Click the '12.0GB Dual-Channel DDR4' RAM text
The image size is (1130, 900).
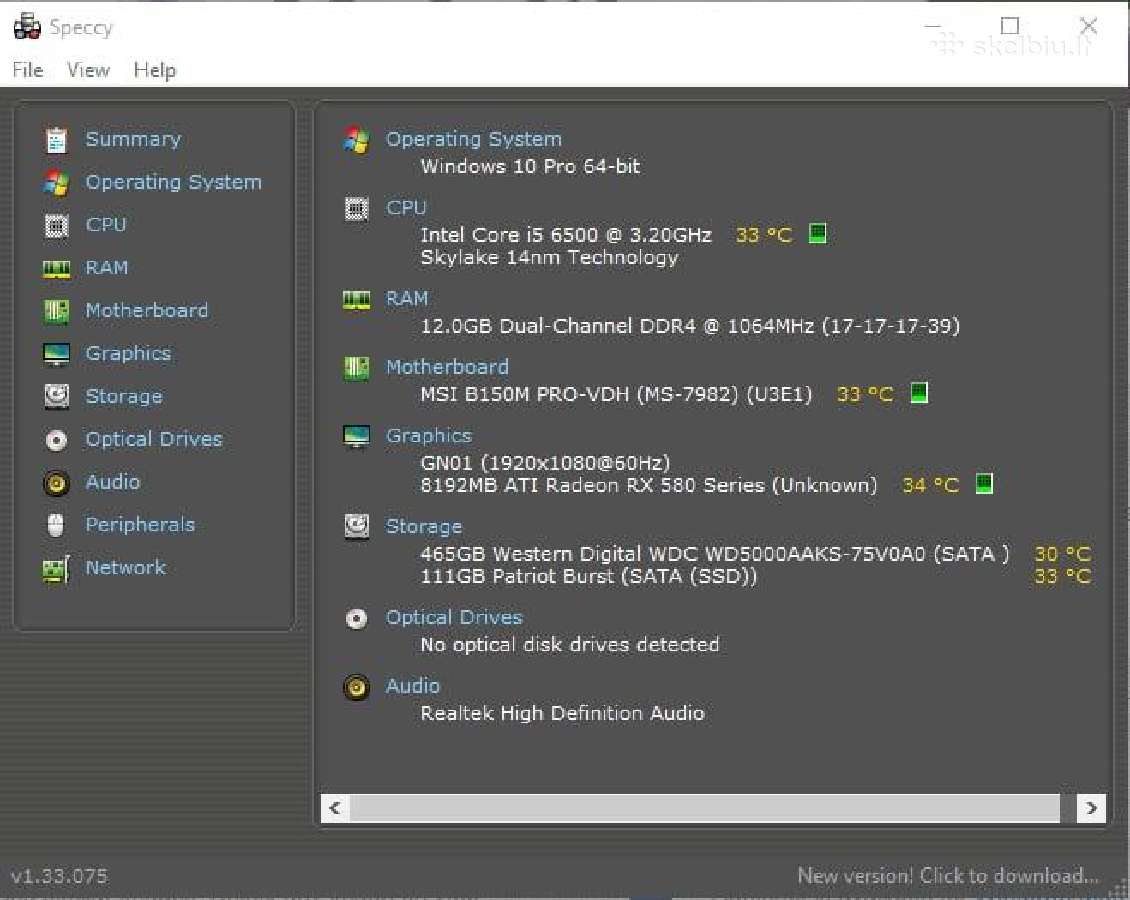(690, 326)
